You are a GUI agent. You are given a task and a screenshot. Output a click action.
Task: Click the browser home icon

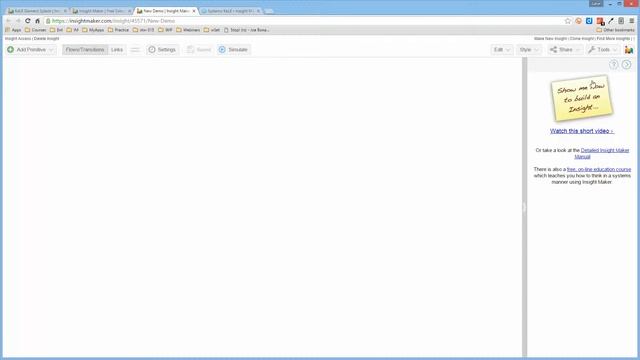coord(37,21)
